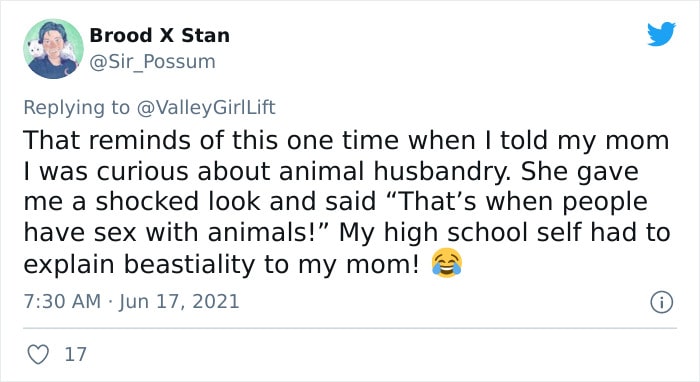Open the @ValleyGirlLift mention link
This screenshot has height=382, width=700.
[x=206, y=108]
